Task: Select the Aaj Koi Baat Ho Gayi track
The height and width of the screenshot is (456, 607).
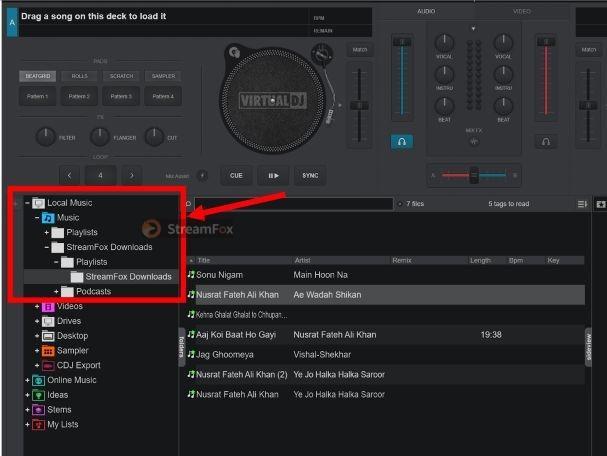Action: click(386, 335)
